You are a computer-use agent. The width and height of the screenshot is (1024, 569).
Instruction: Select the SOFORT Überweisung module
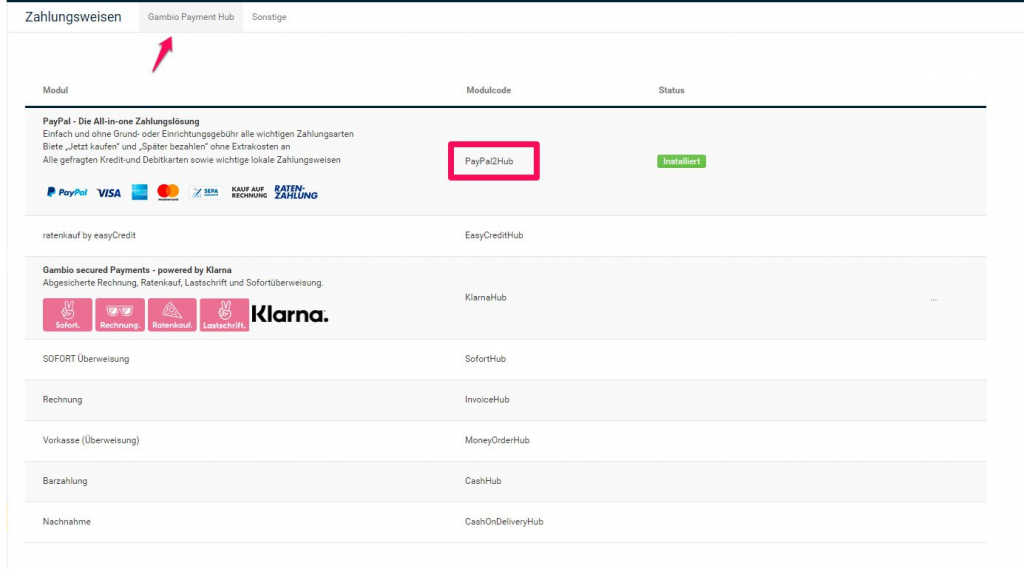pos(86,358)
